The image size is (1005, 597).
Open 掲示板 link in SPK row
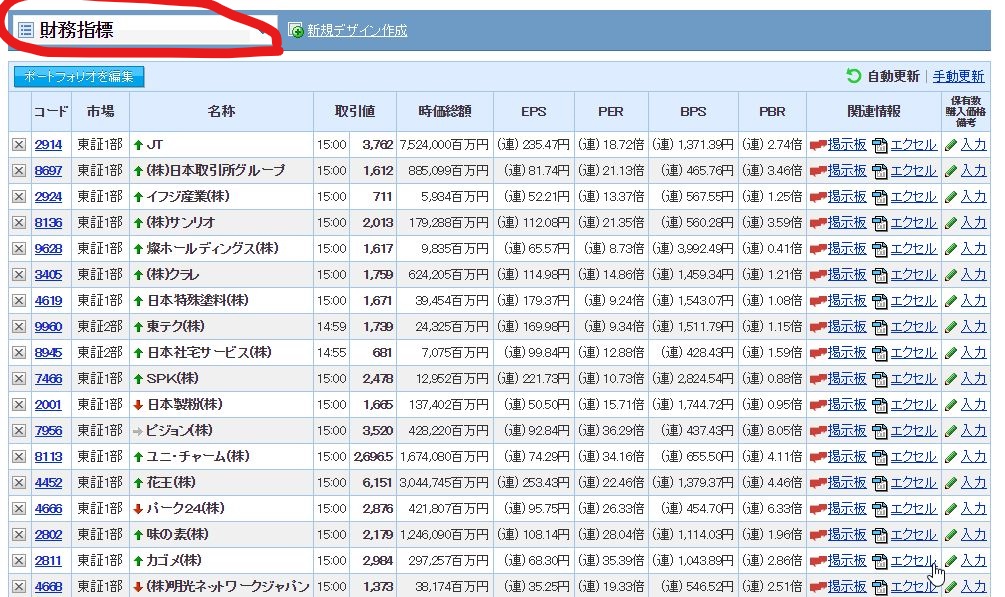click(x=847, y=378)
